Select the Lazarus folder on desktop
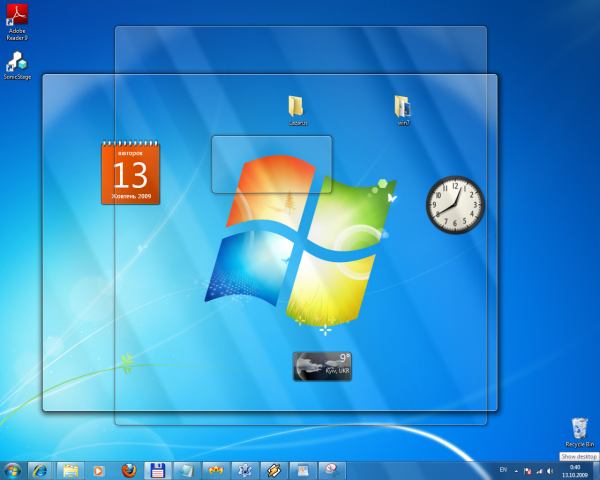Image resolution: width=600 pixels, height=480 pixels. tap(297, 111)
